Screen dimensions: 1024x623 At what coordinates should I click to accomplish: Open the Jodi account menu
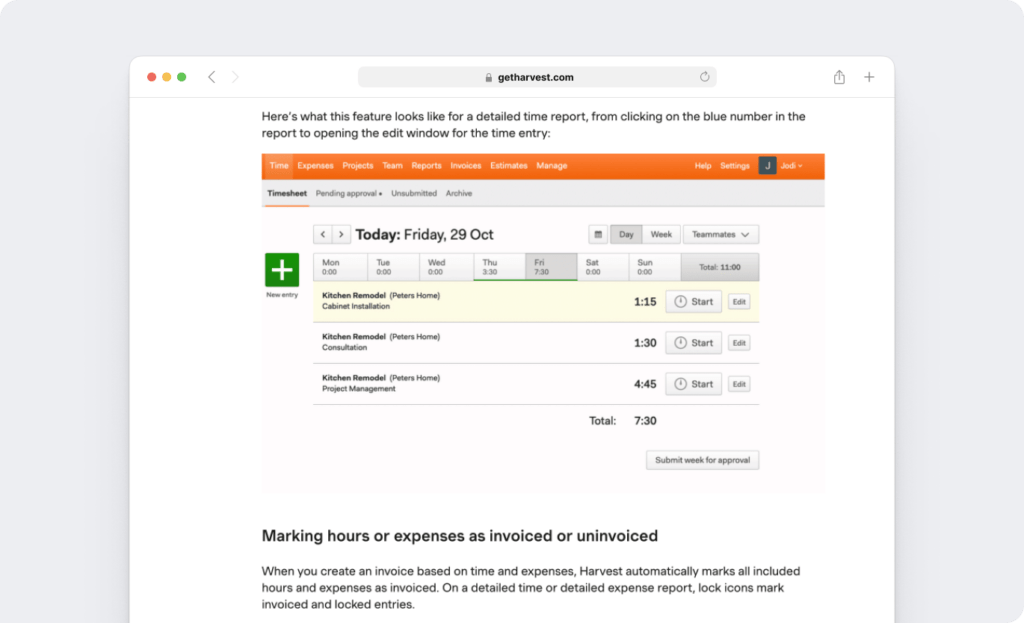pos(781,166)
